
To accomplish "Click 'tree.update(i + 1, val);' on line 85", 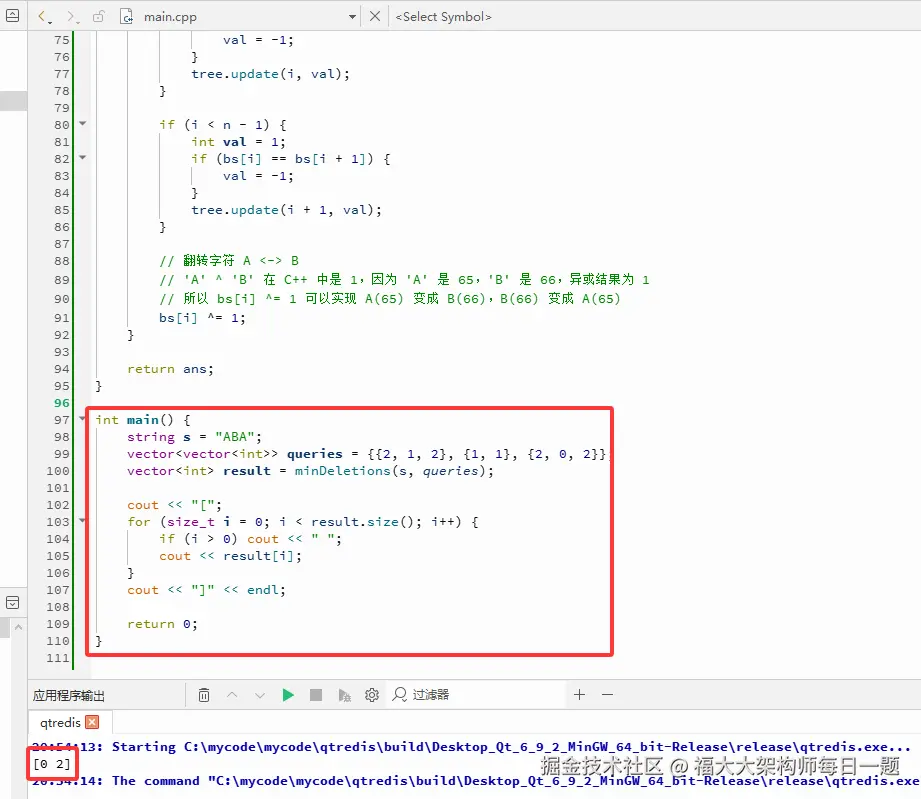I will pos(286,210).
